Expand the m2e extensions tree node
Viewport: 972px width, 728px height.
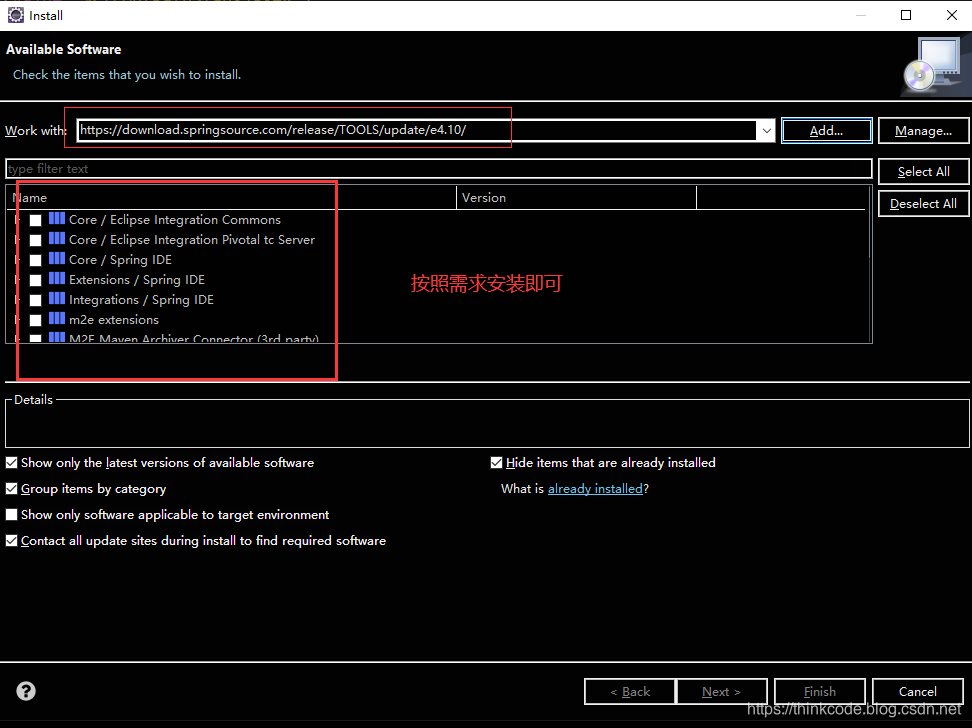(16, 319)
